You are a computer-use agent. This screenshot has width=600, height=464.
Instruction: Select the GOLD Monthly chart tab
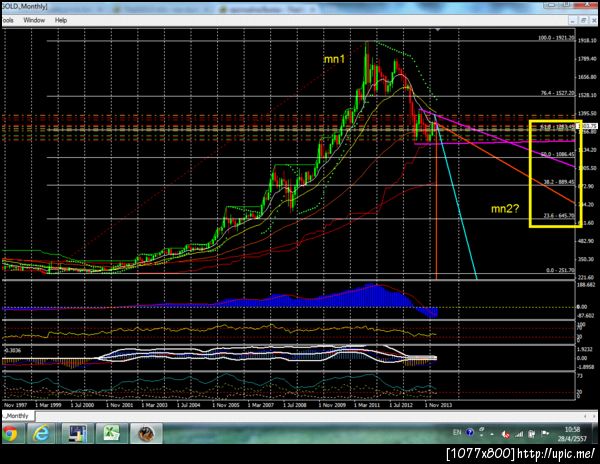[17, 415]
